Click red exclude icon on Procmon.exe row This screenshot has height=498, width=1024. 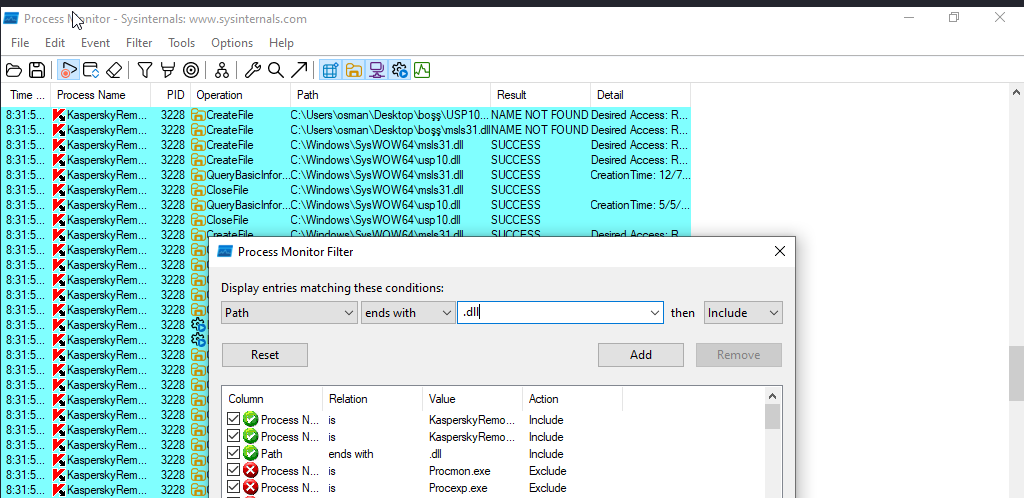pyautogui.click(x=251, y=471)
